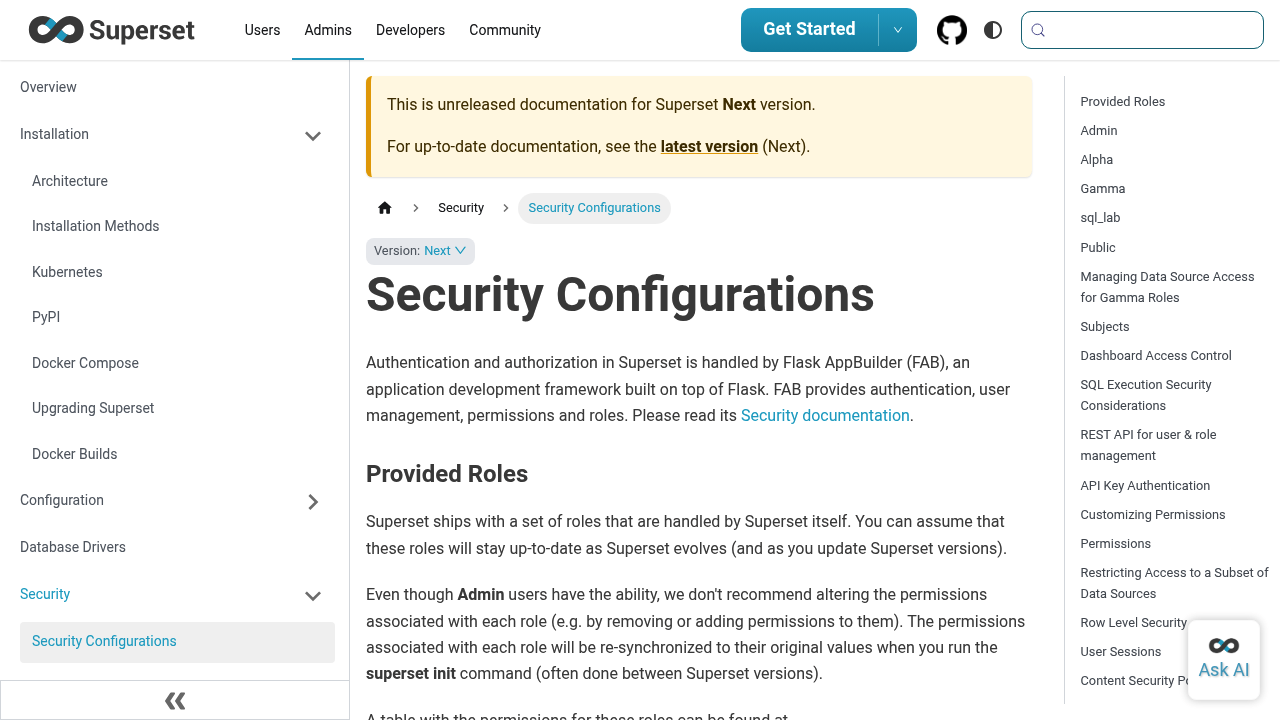Jump to Restricting Access to Subset section
The image size is (1280, 720).
pos(1174,583)
